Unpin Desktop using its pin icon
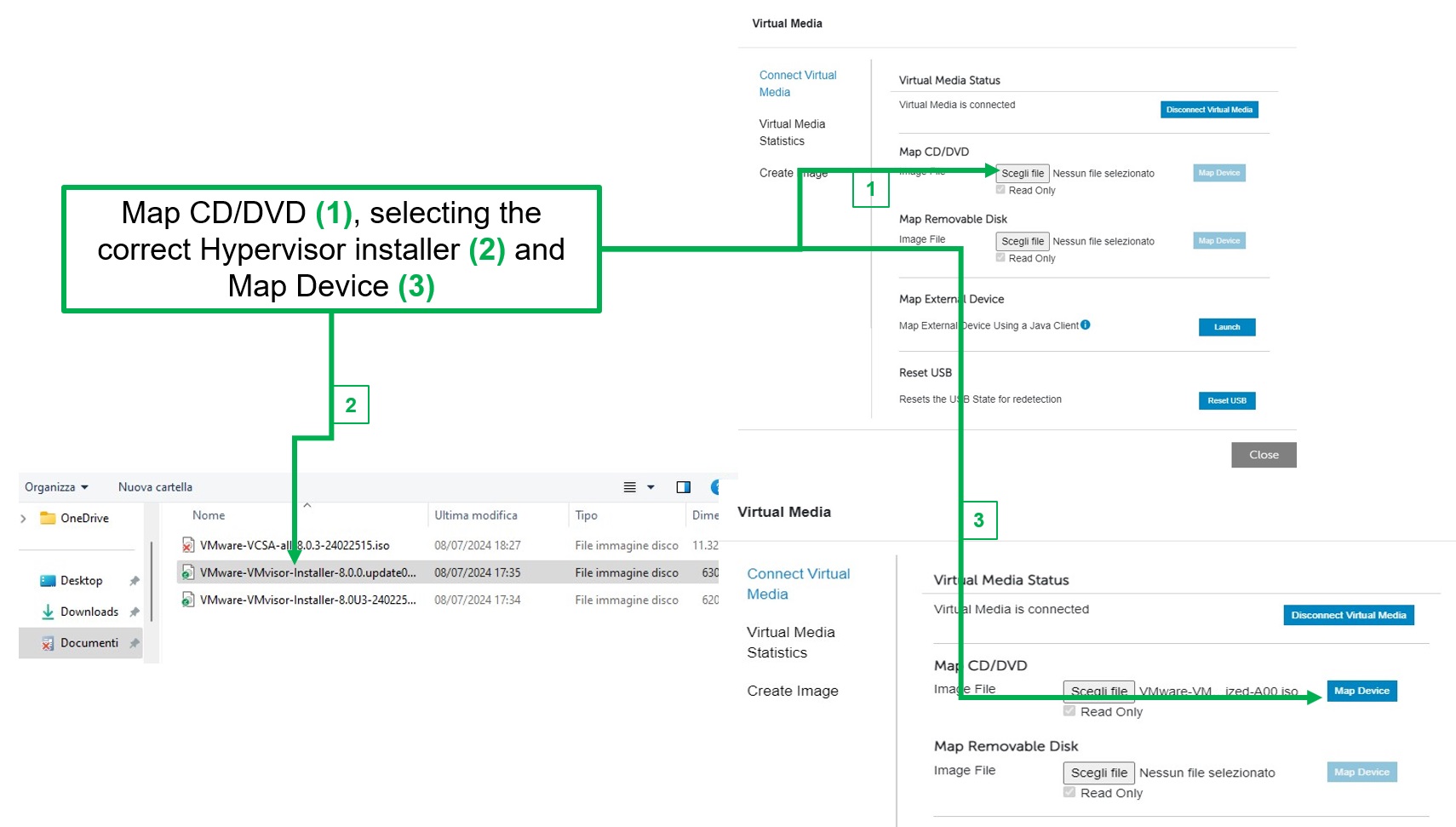 click(134, 581)
